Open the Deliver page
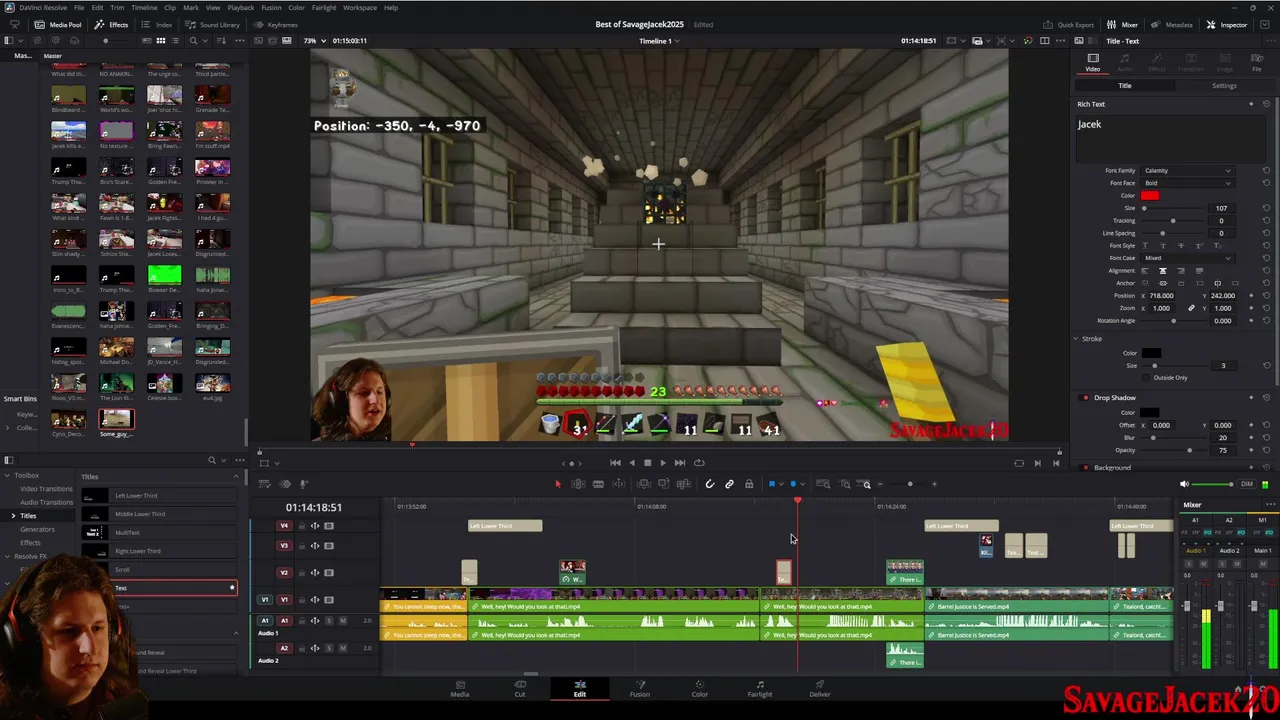1280x720 pixels. [x=819, y=689]
